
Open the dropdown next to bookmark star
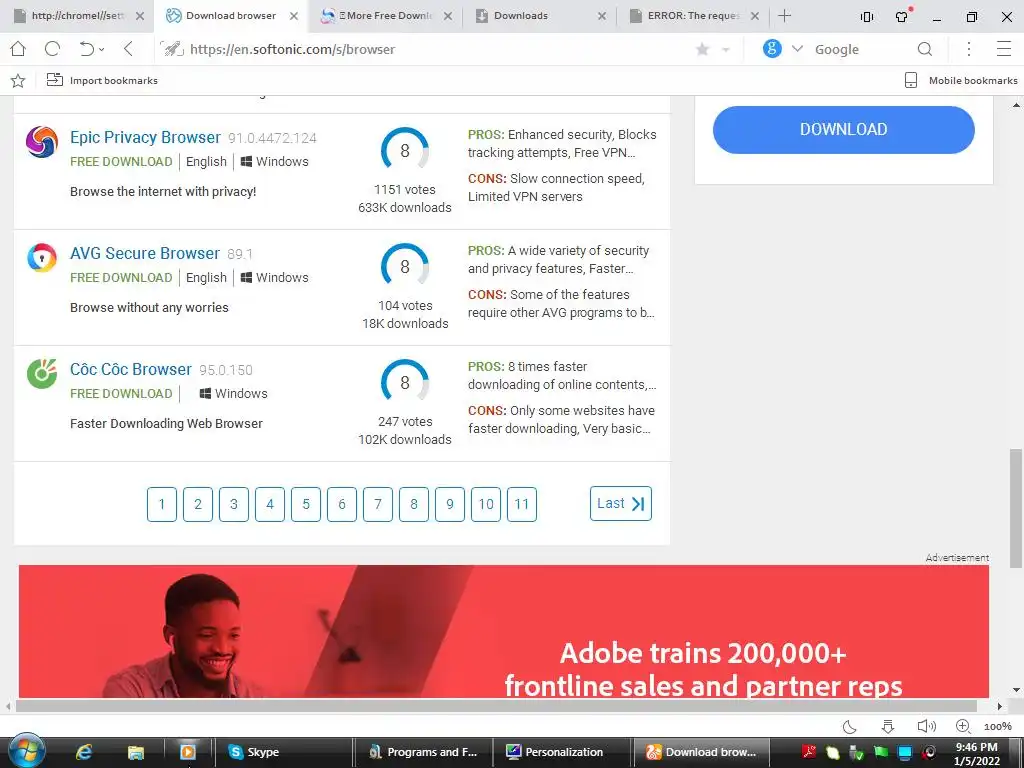[x=725, y=50]
